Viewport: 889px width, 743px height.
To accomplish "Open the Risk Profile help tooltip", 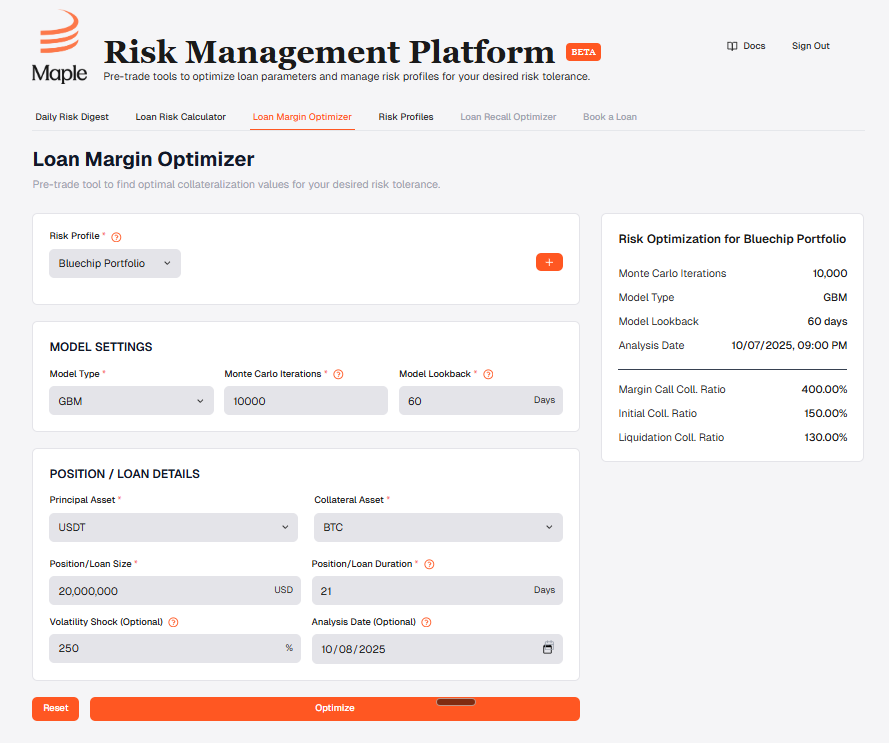I will [x=116, y=236].
